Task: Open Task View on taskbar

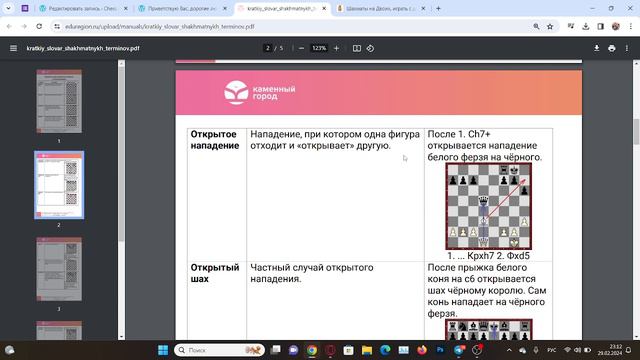Action: tap(276, 350)
